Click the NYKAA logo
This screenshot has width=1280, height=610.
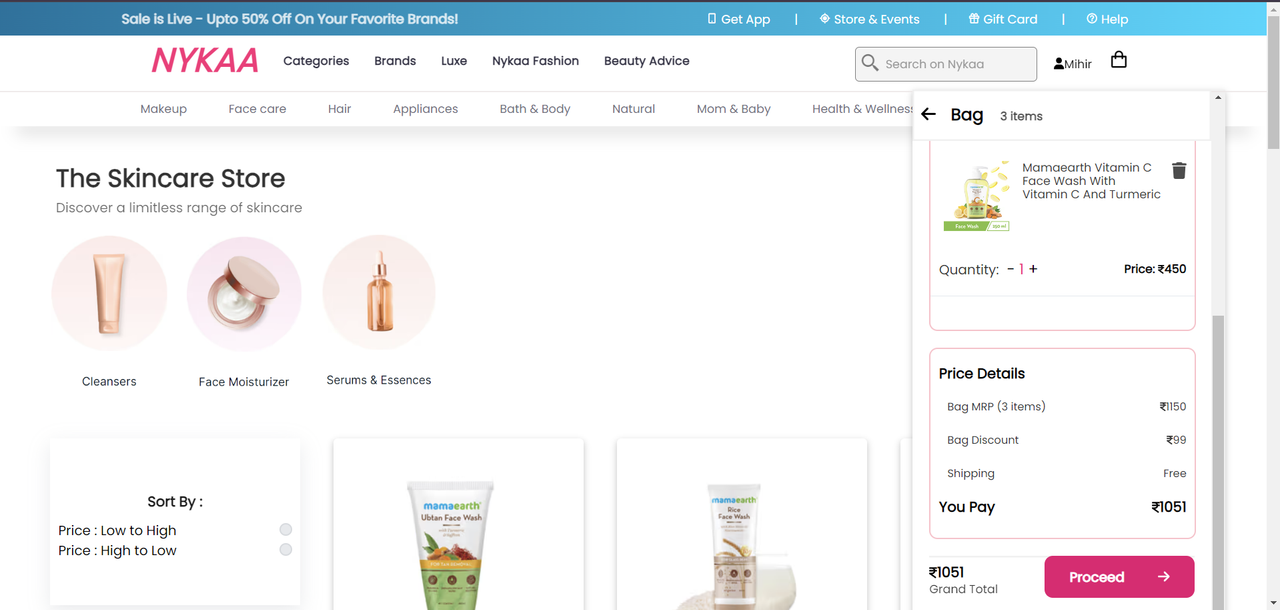click(205, 61)
